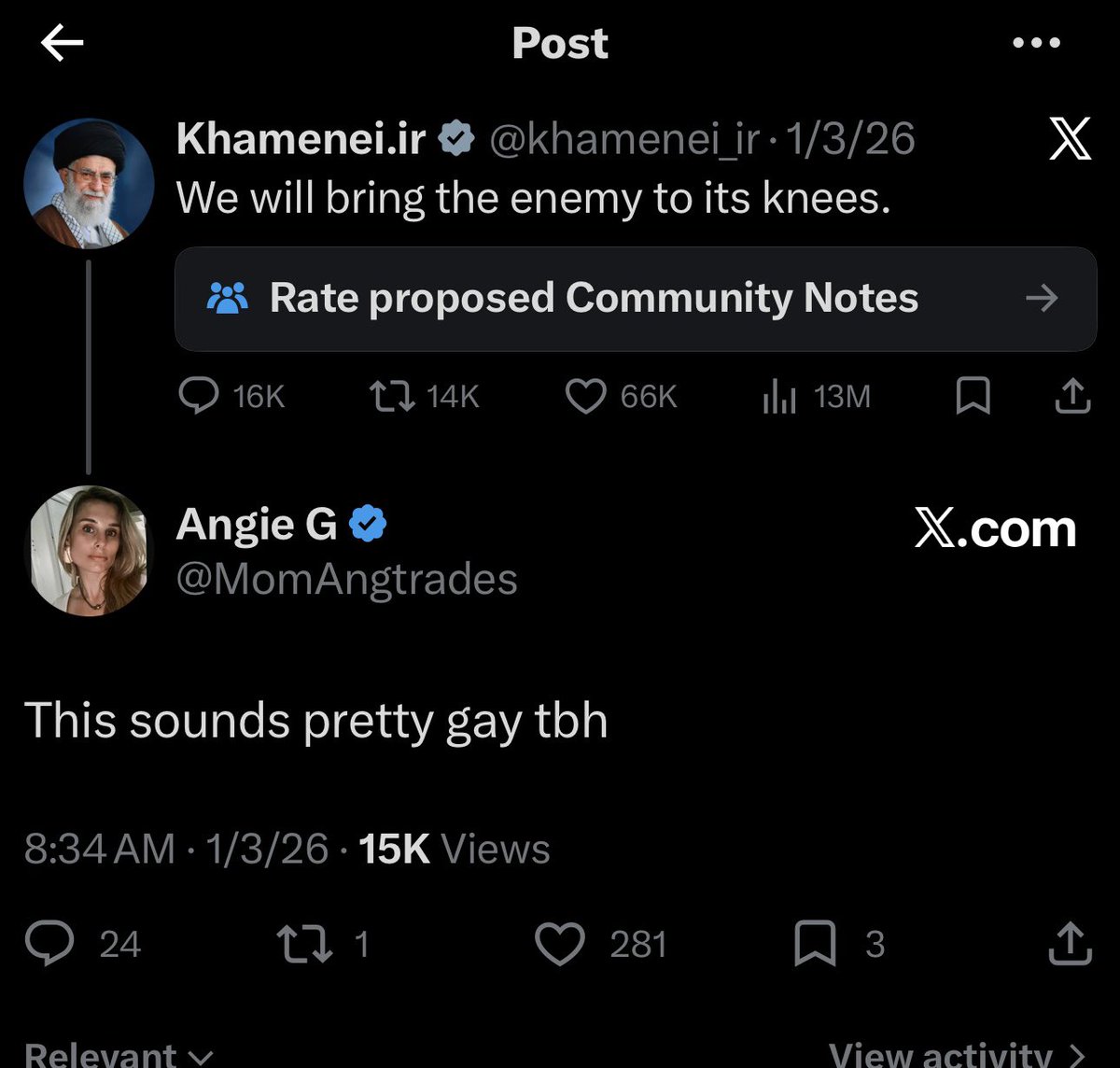
Task: Go back using the left arrow
Action: [63, 43]
